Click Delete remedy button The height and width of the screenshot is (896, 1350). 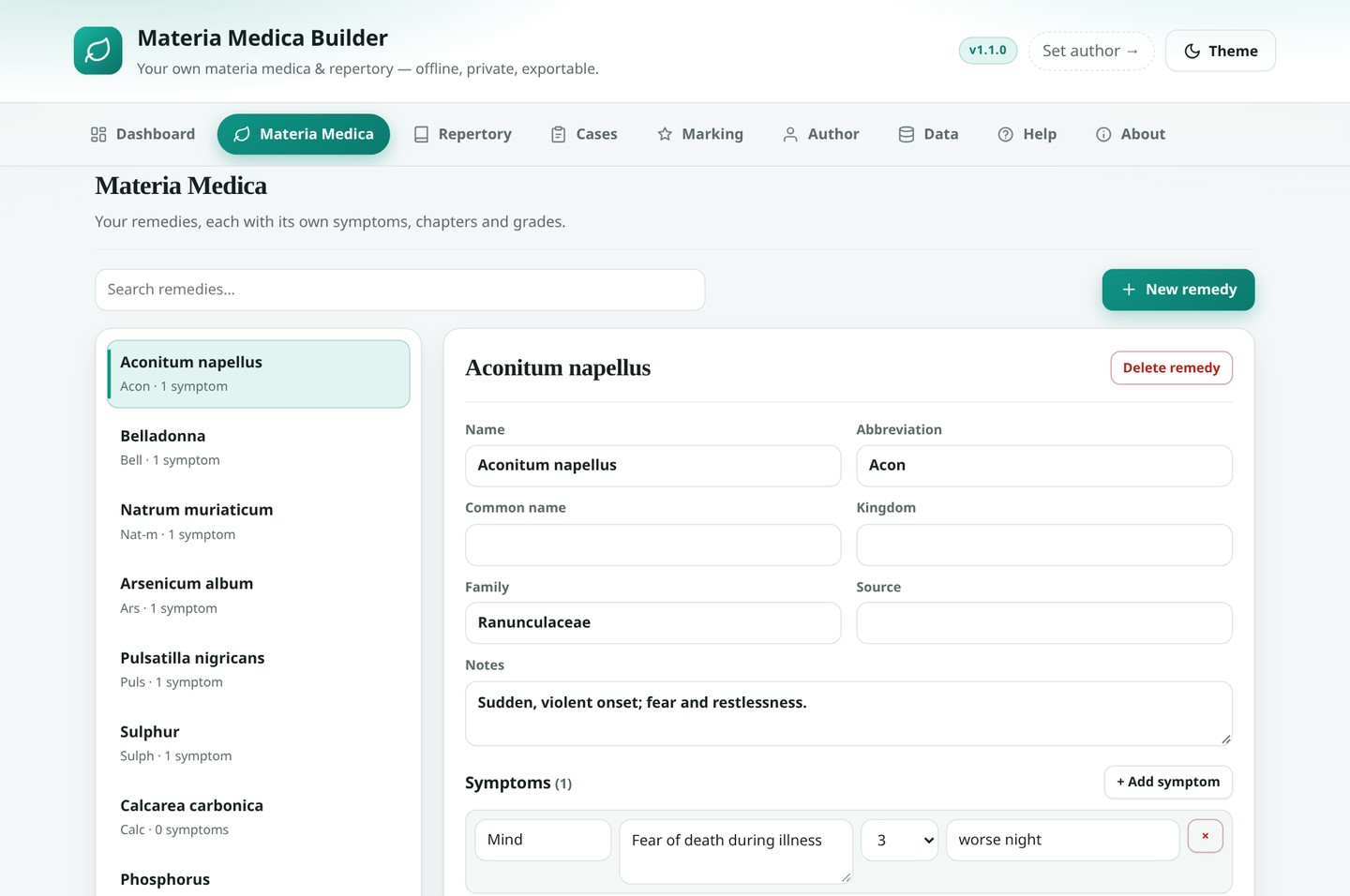tap(1172, 367)
